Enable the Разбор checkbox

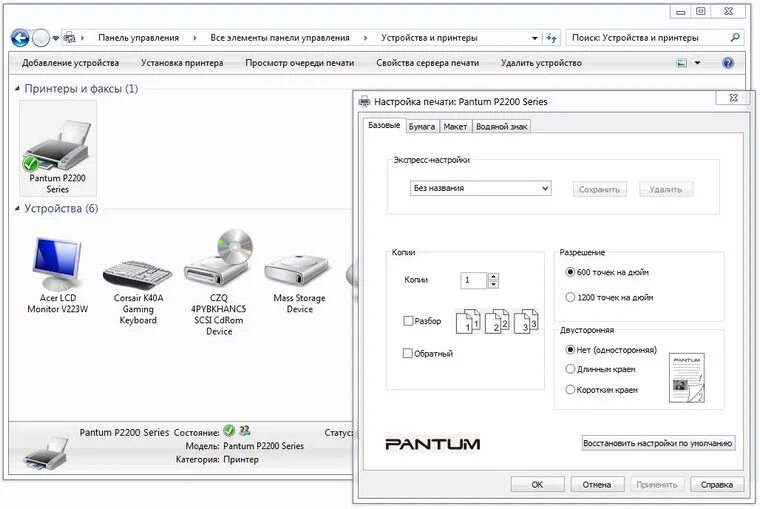click(x=408, y=321)
